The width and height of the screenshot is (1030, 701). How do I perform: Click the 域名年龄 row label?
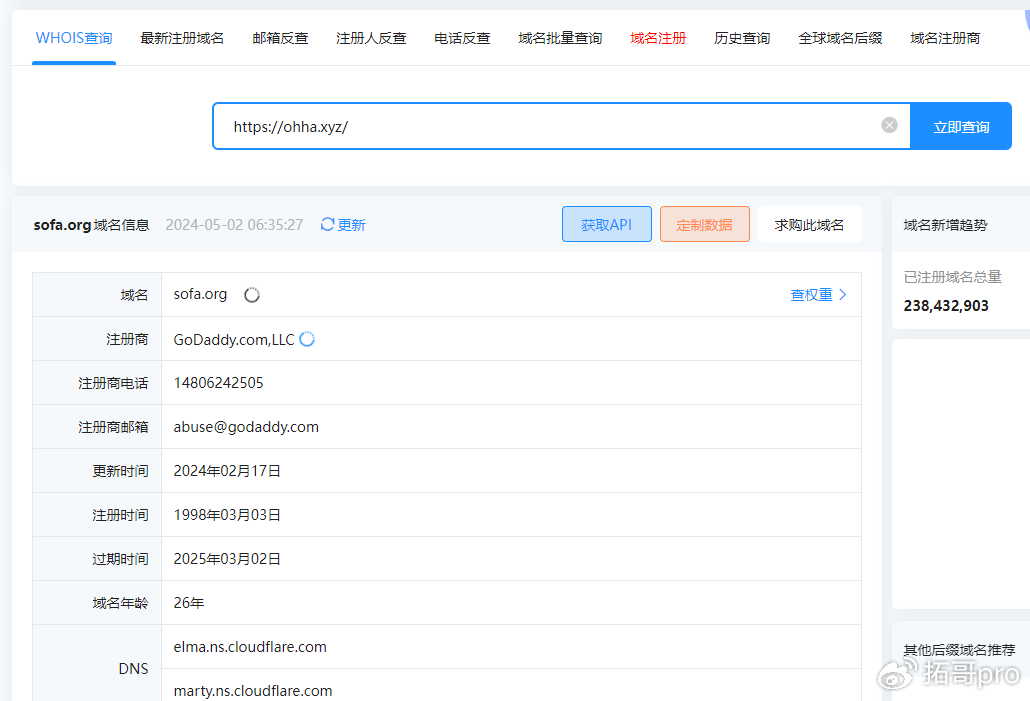point(120,603)
